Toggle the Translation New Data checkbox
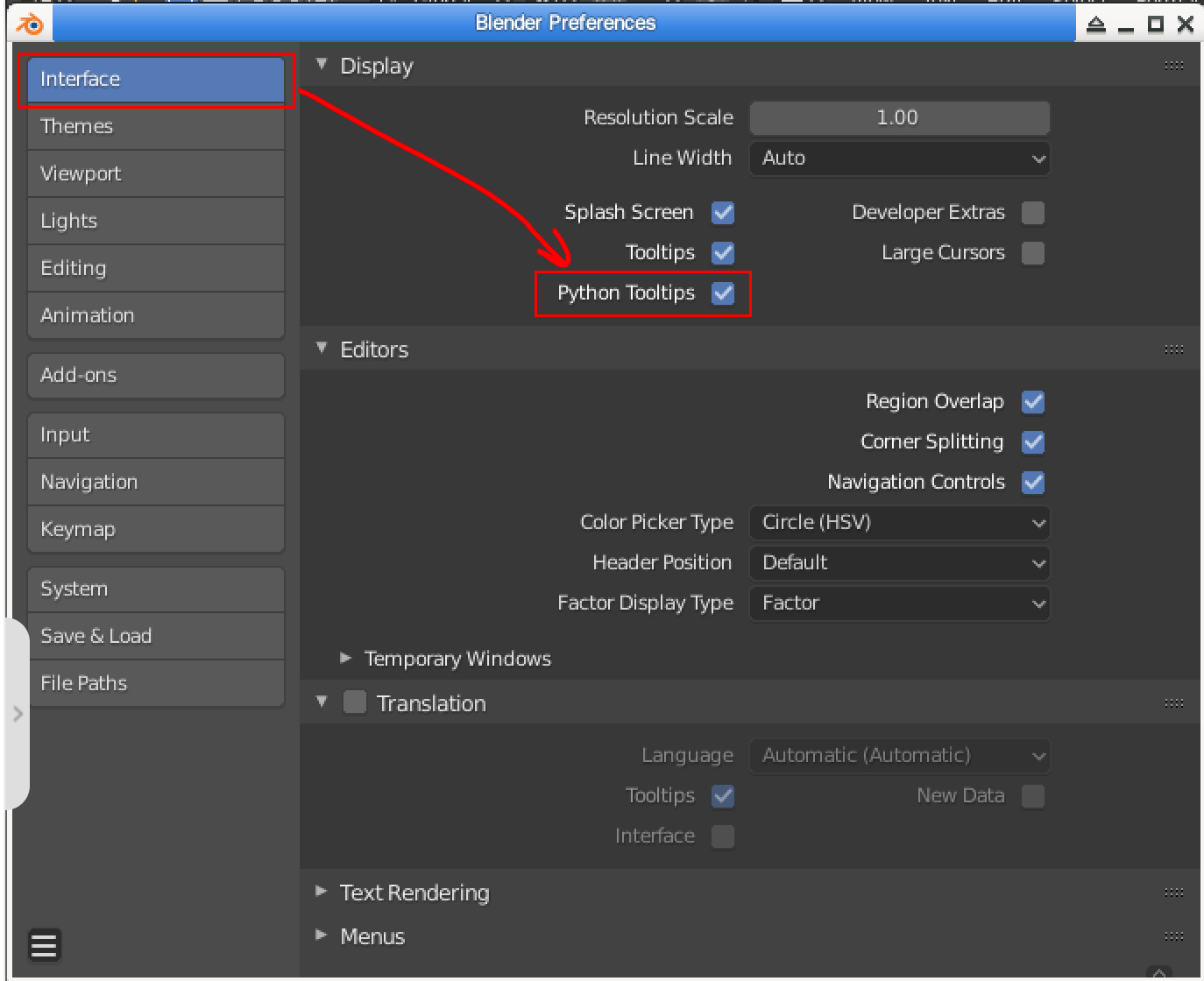Viewport: 1204px width, 981px height. click(1033, 796)
